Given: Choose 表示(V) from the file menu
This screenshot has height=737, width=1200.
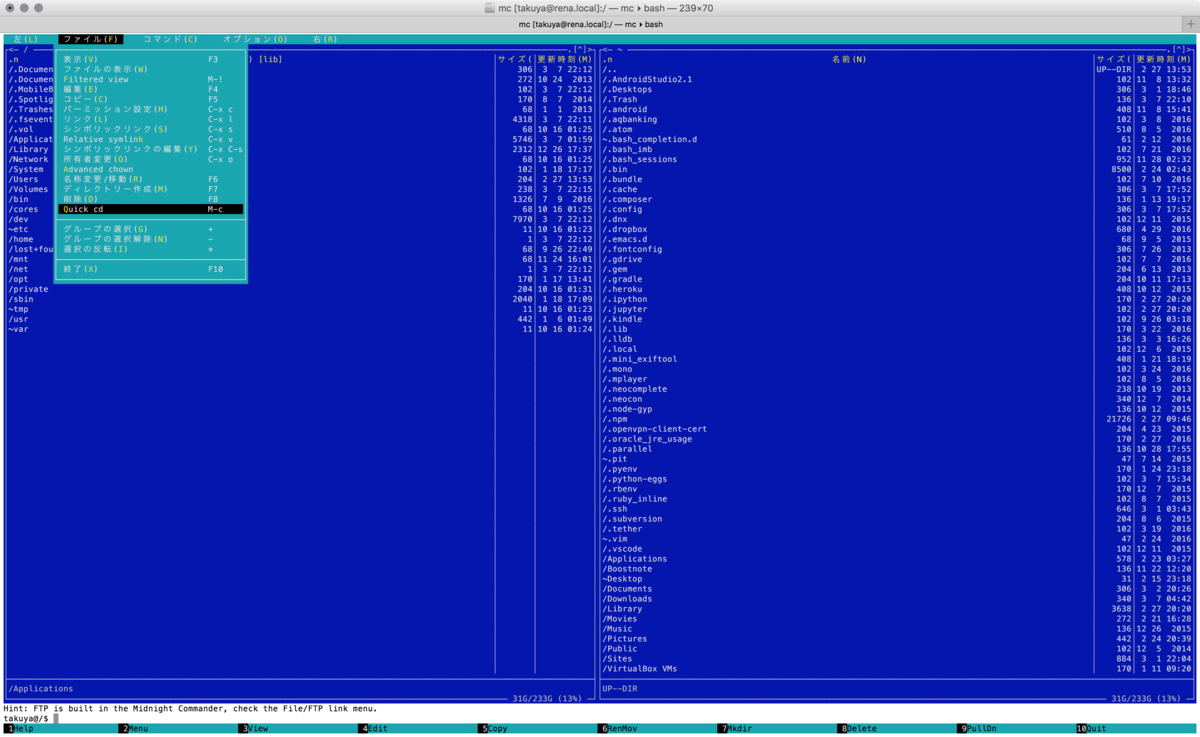Looking at the screenshot, I should [150, 59].
